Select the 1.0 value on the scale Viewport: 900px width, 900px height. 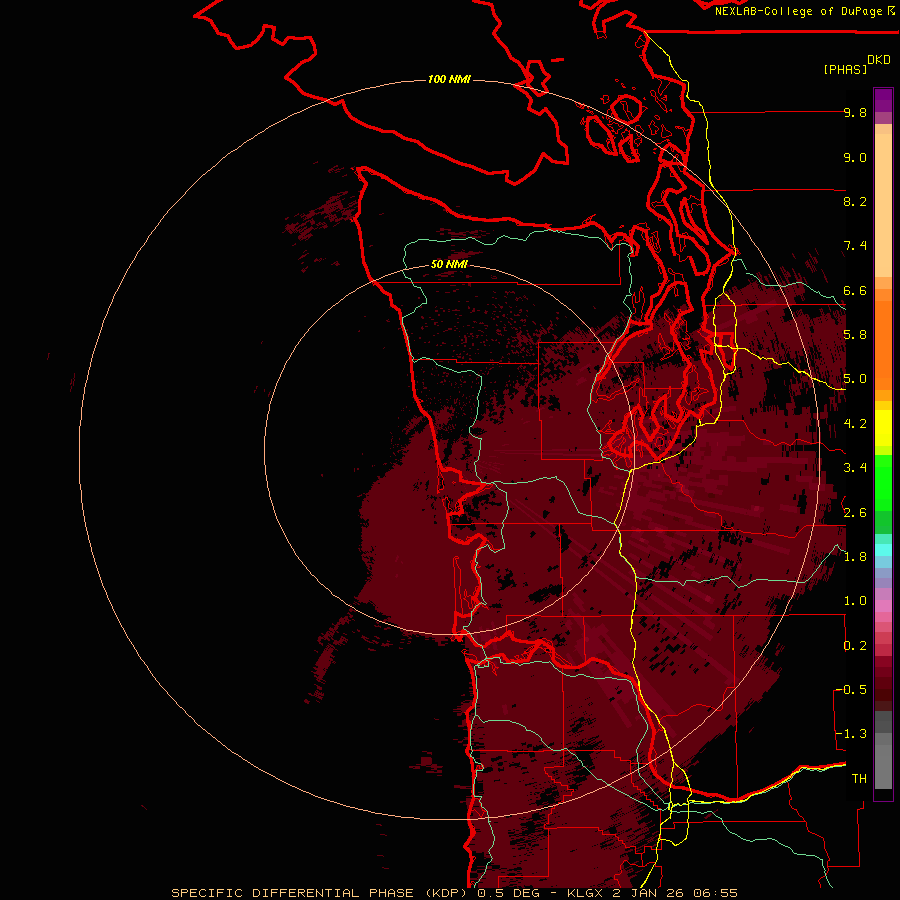(855, 601)
